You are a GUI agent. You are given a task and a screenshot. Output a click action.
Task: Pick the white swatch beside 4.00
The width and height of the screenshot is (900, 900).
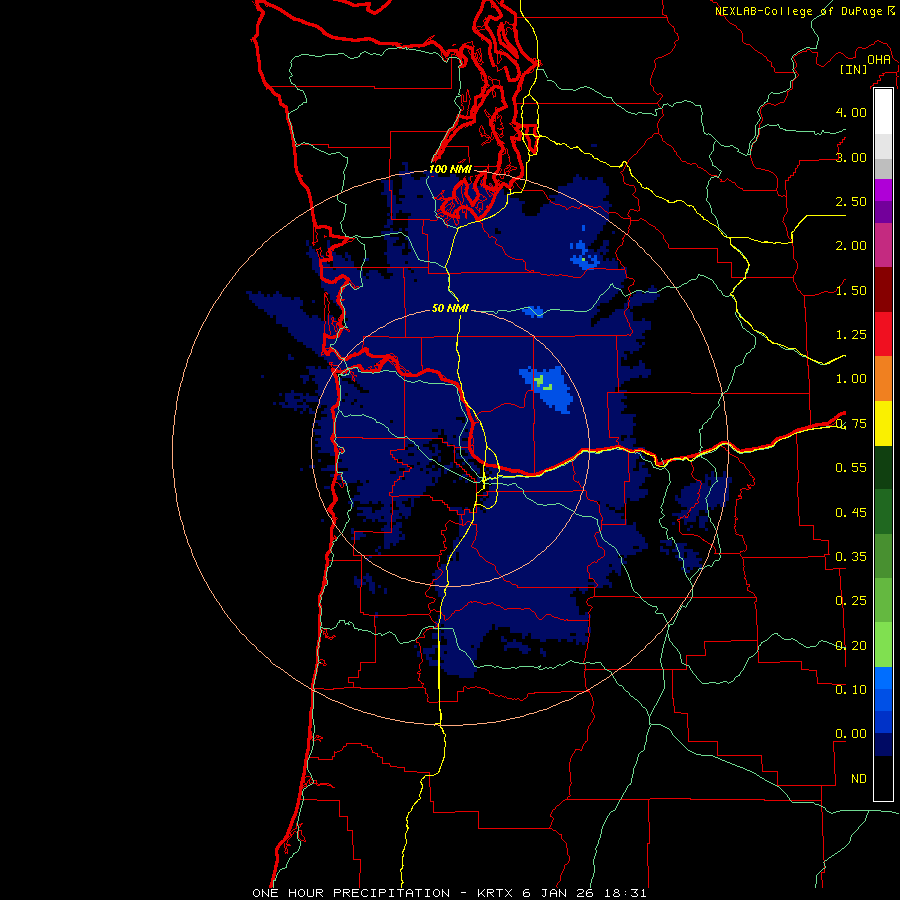[883, 112]
